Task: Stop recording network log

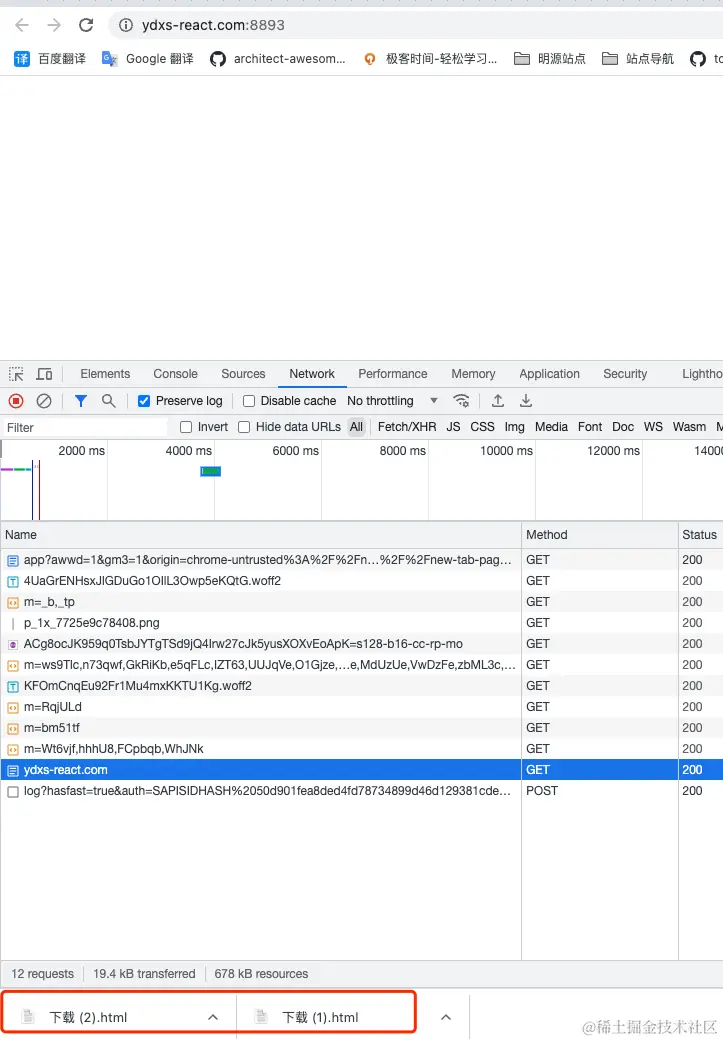Action: click(16, 401)
